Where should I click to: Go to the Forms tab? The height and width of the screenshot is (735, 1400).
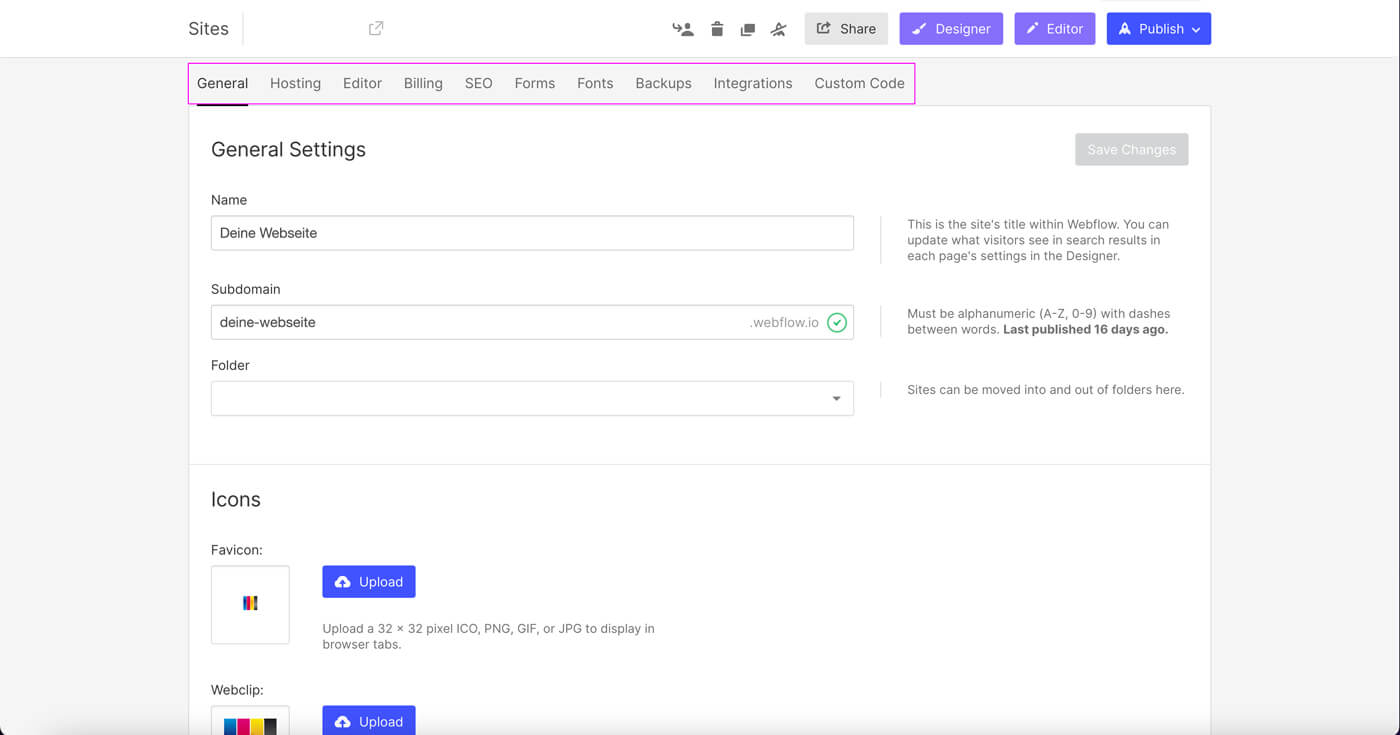click(535, 83)
